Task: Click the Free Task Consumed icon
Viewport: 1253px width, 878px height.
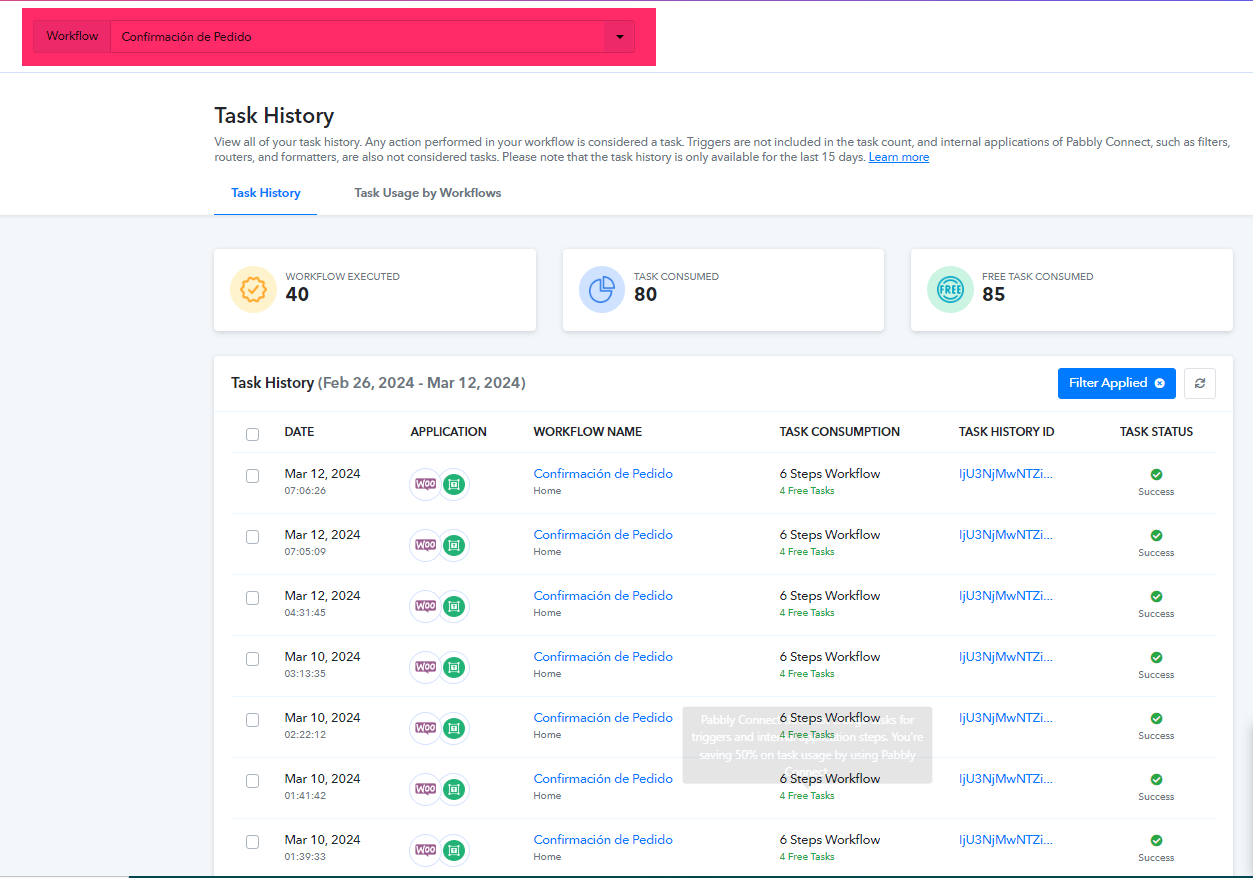Action: tap(950, 290)
